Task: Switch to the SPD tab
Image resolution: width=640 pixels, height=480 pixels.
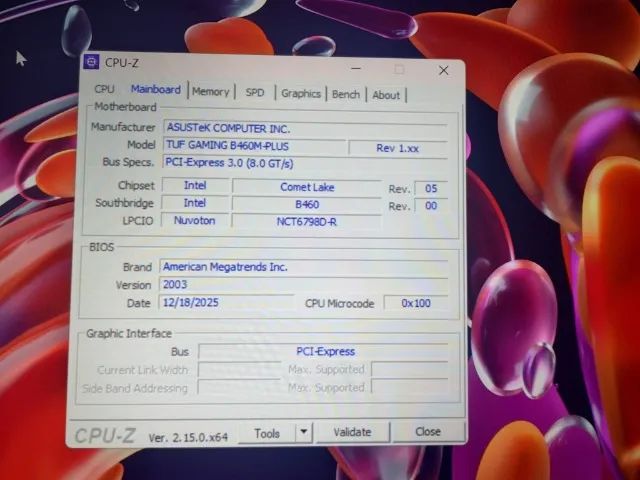Action: 255,93
